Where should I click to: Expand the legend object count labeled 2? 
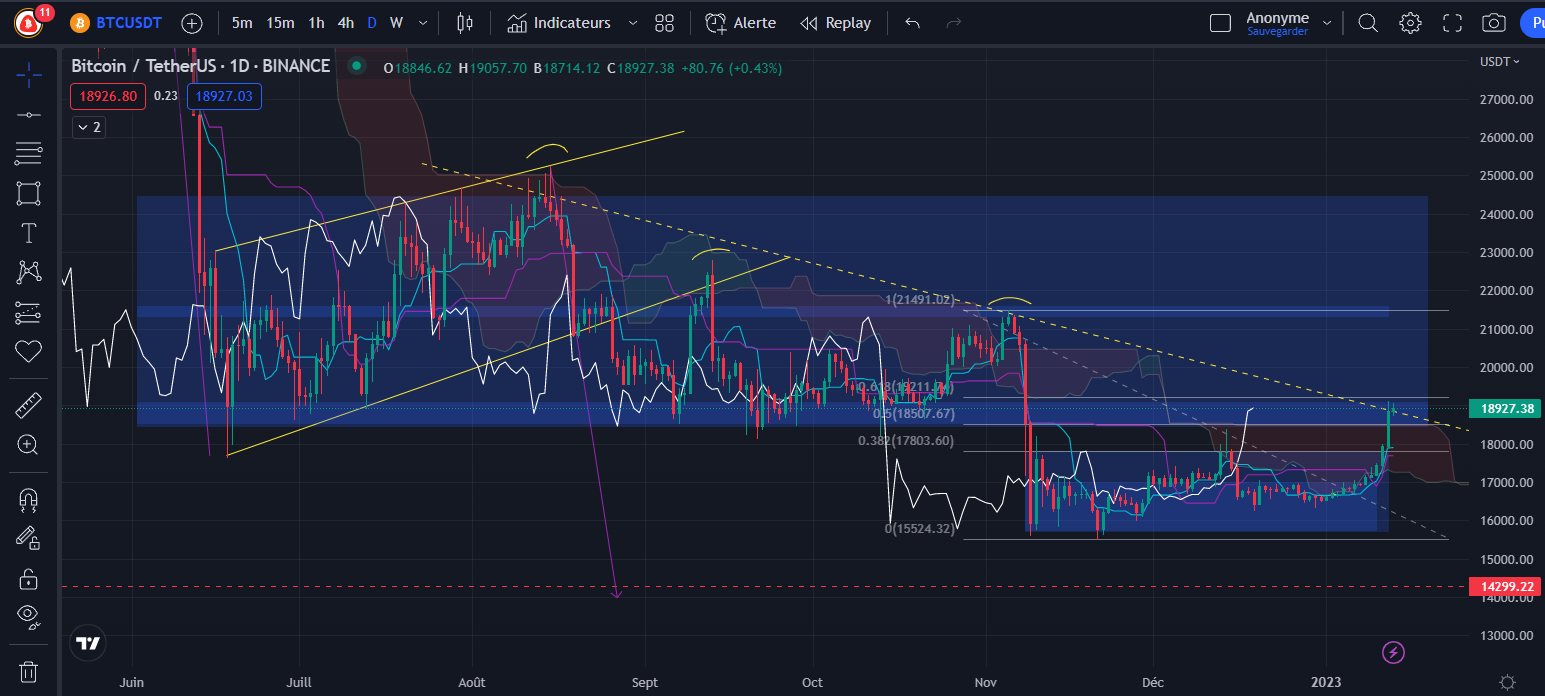pyautogui.click(x=88, y=127)
